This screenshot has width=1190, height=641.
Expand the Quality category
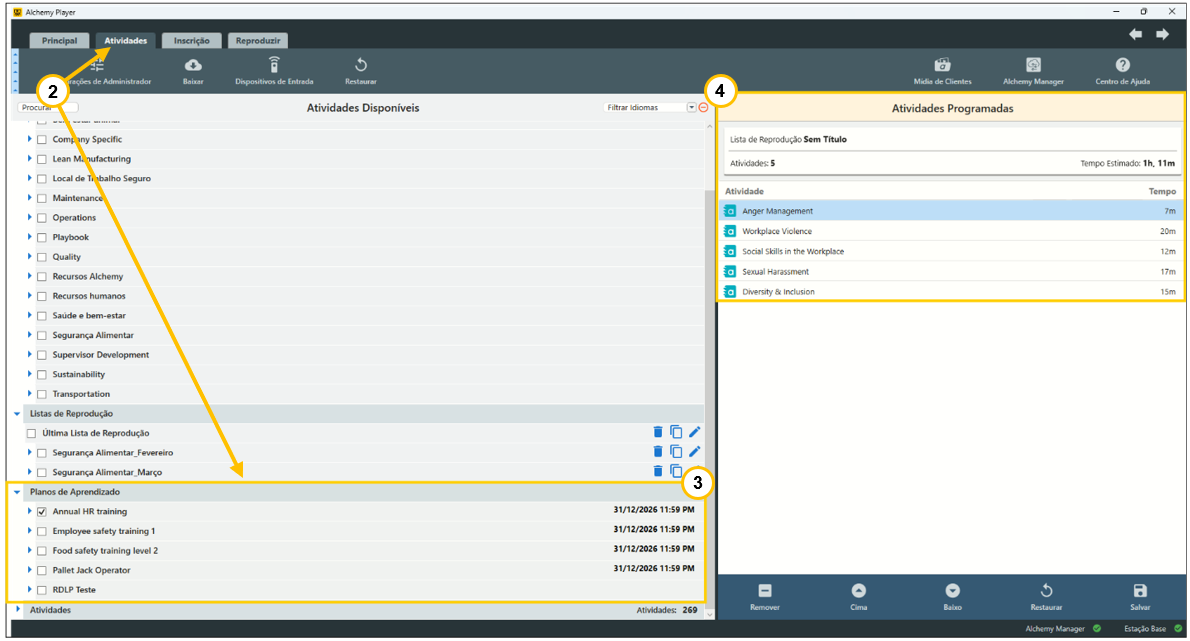click(x=30, y=257)
